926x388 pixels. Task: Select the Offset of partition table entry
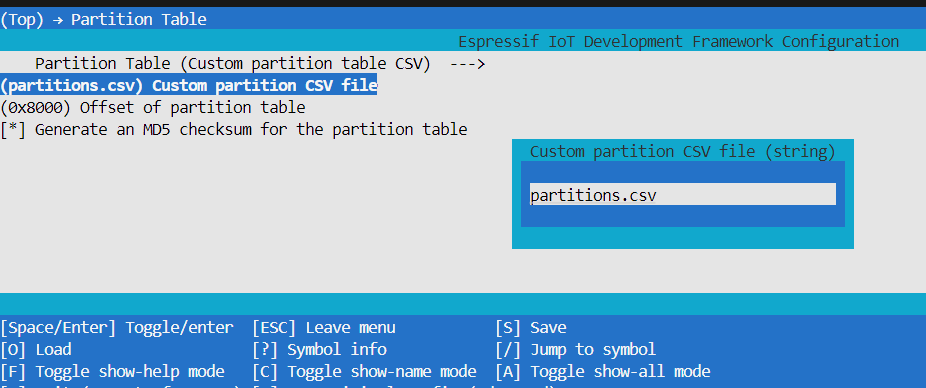[x=153, y=107]
